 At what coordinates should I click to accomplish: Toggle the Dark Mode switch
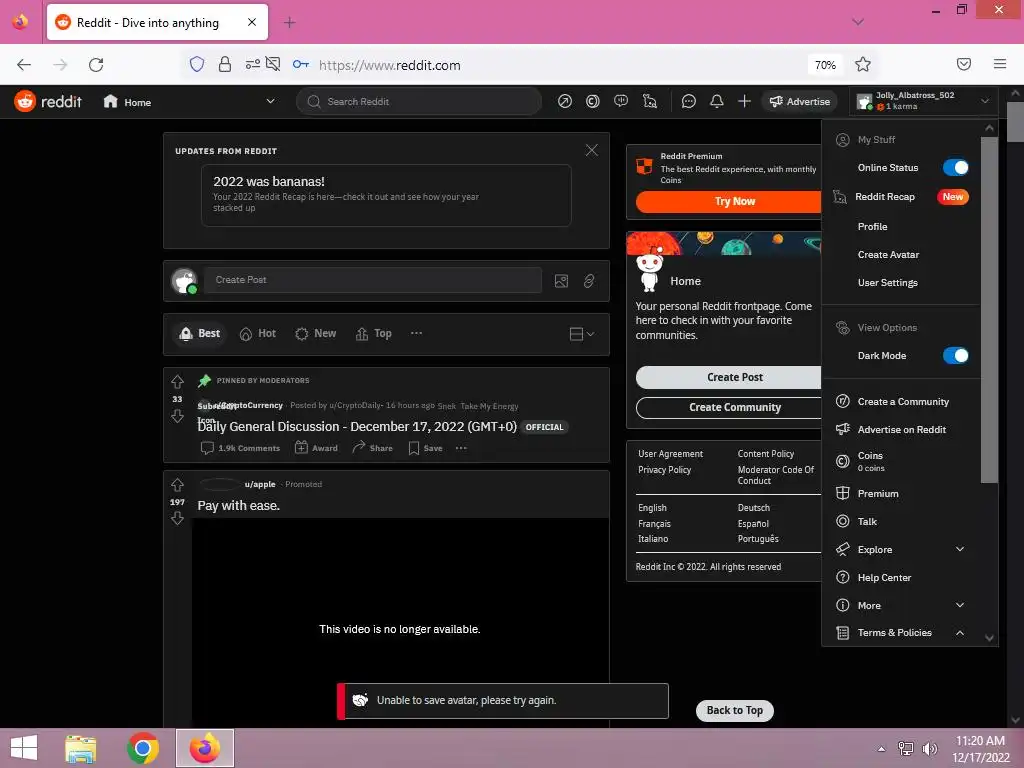[x=955, y=356]
